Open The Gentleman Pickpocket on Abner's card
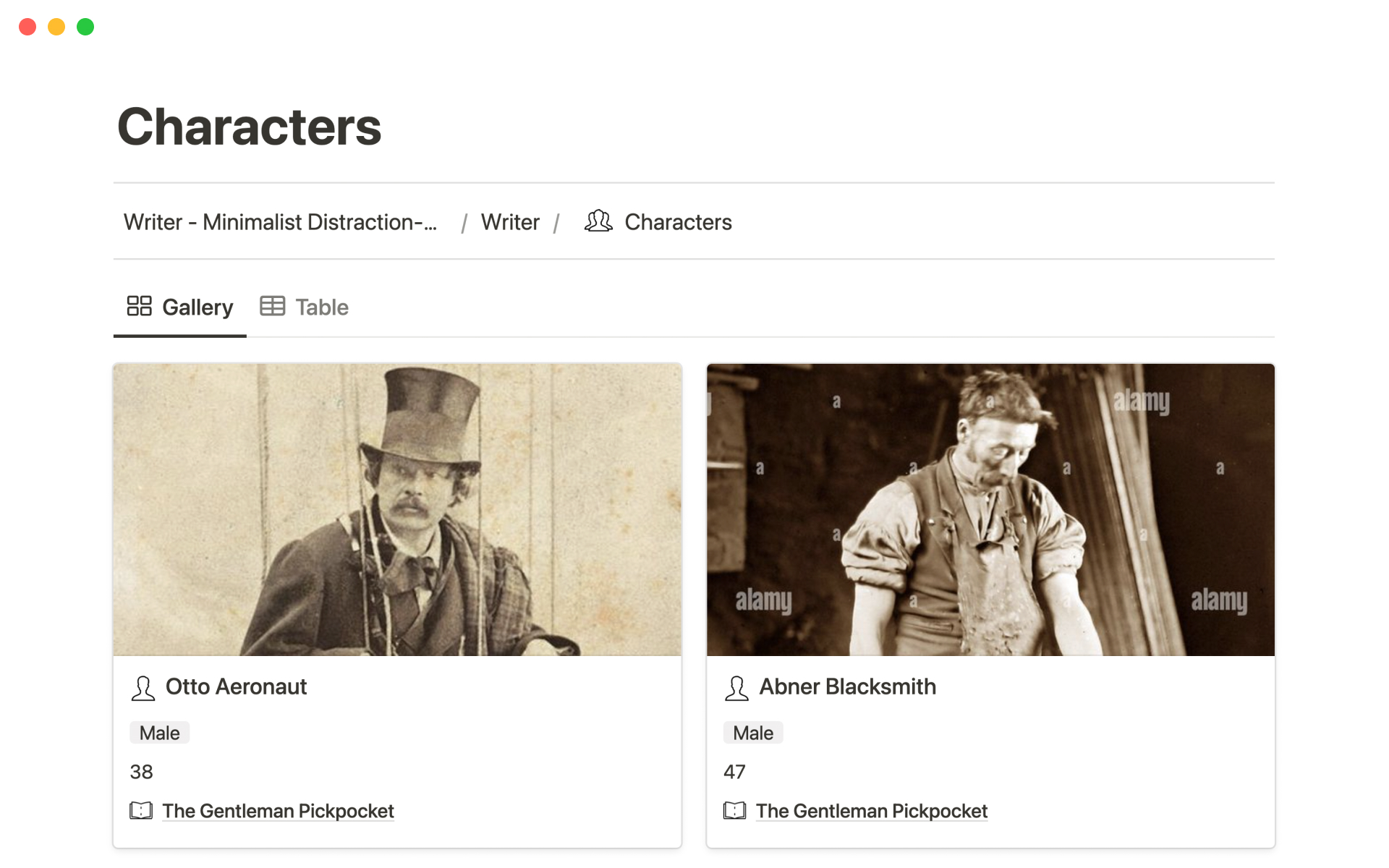 (x=872, y=812)
